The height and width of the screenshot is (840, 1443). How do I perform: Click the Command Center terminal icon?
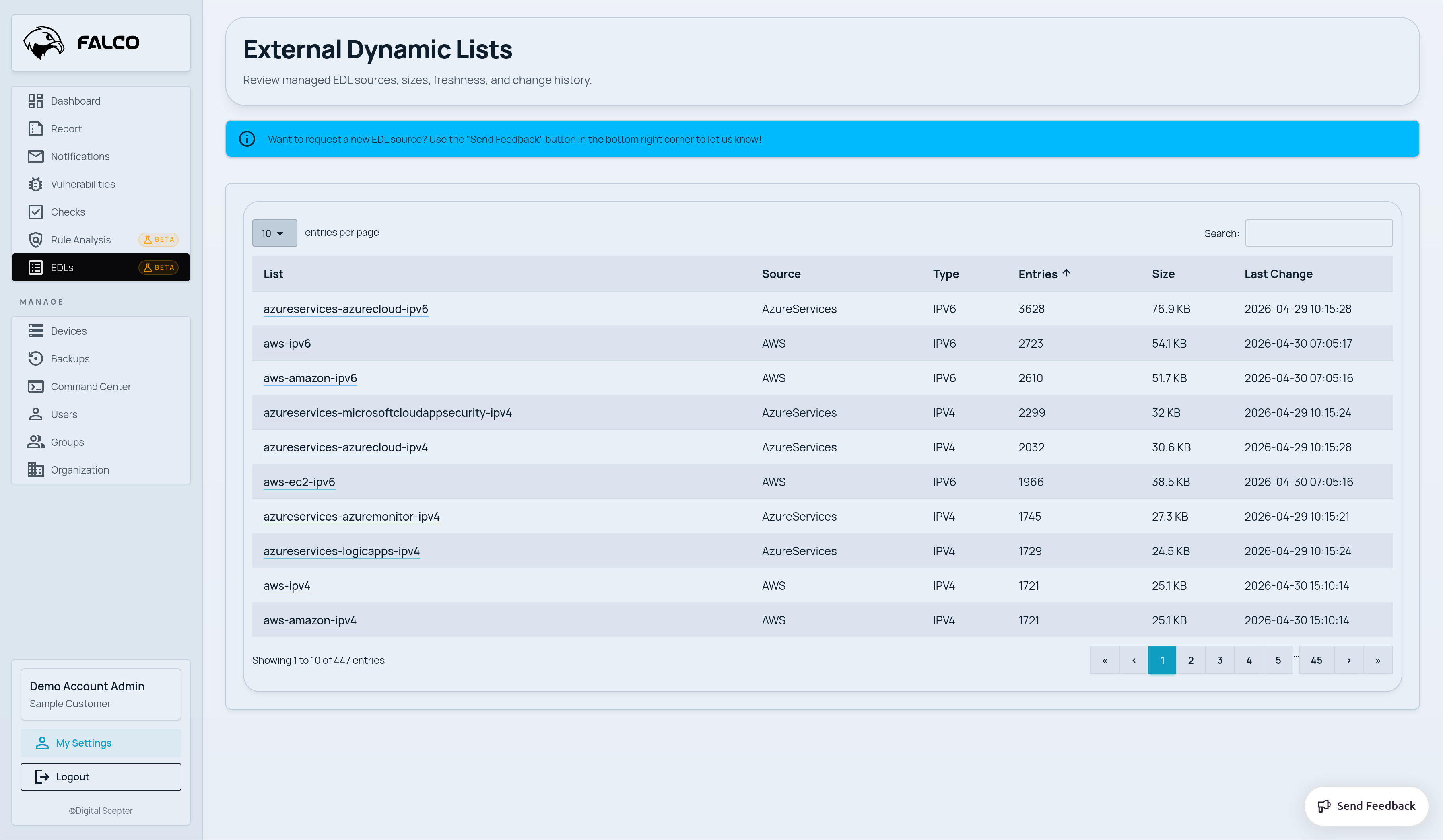[35, 387]
